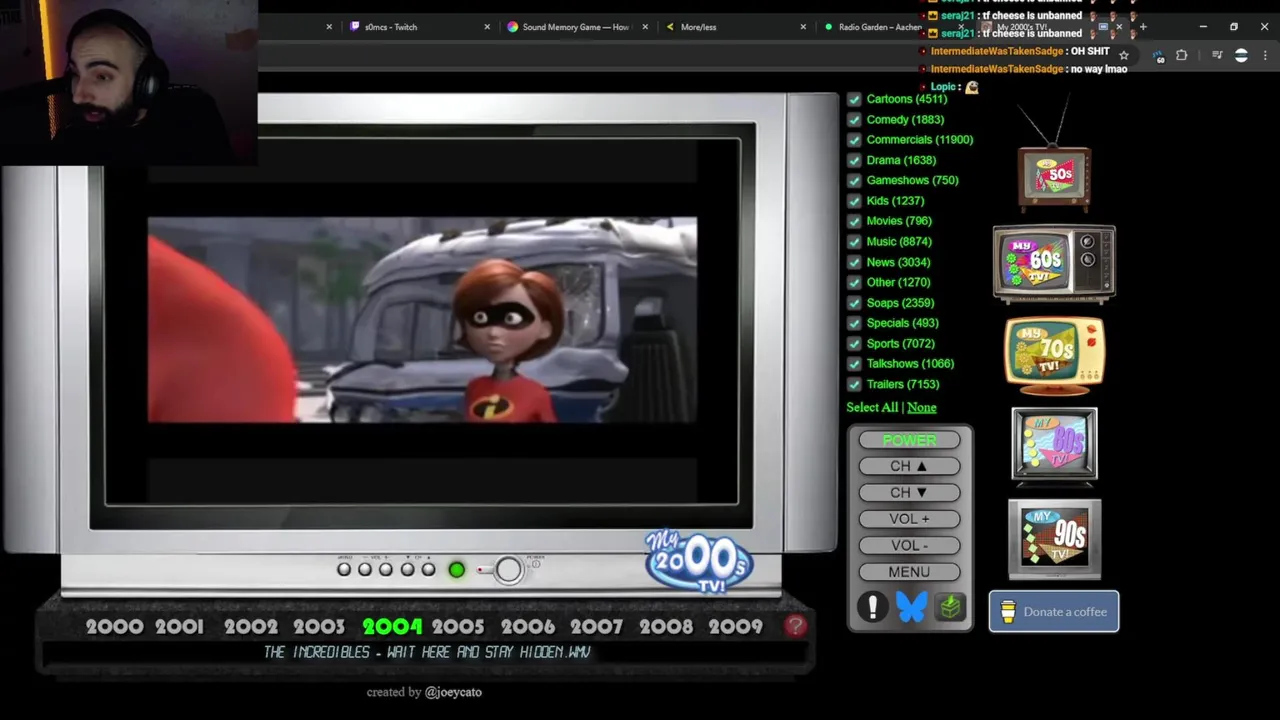Screen dimensions: 1280x720
Task: Select the year 2007
Action: click(x=596, y=627)
